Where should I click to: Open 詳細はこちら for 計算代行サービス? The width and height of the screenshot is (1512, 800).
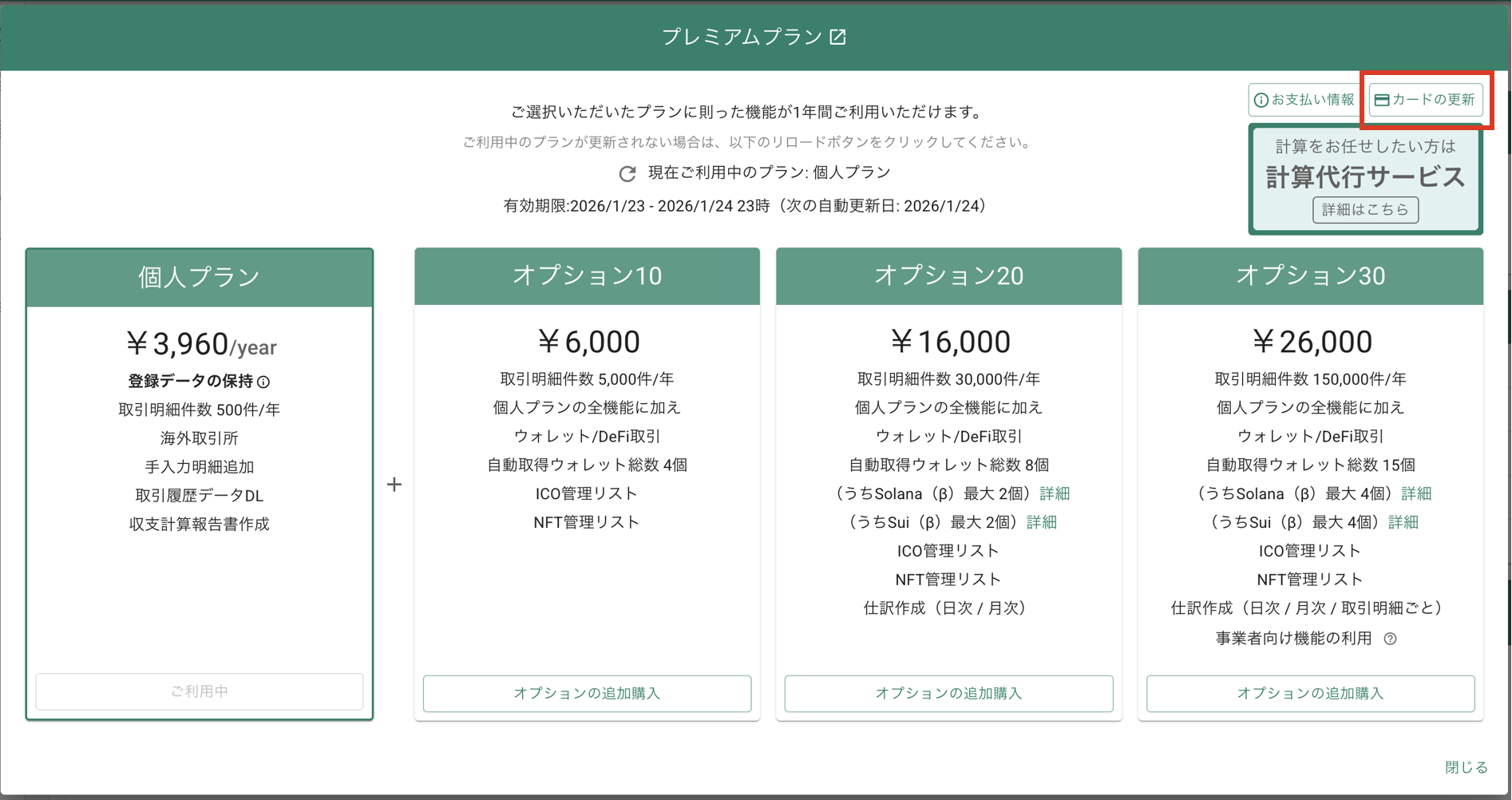1365,210
